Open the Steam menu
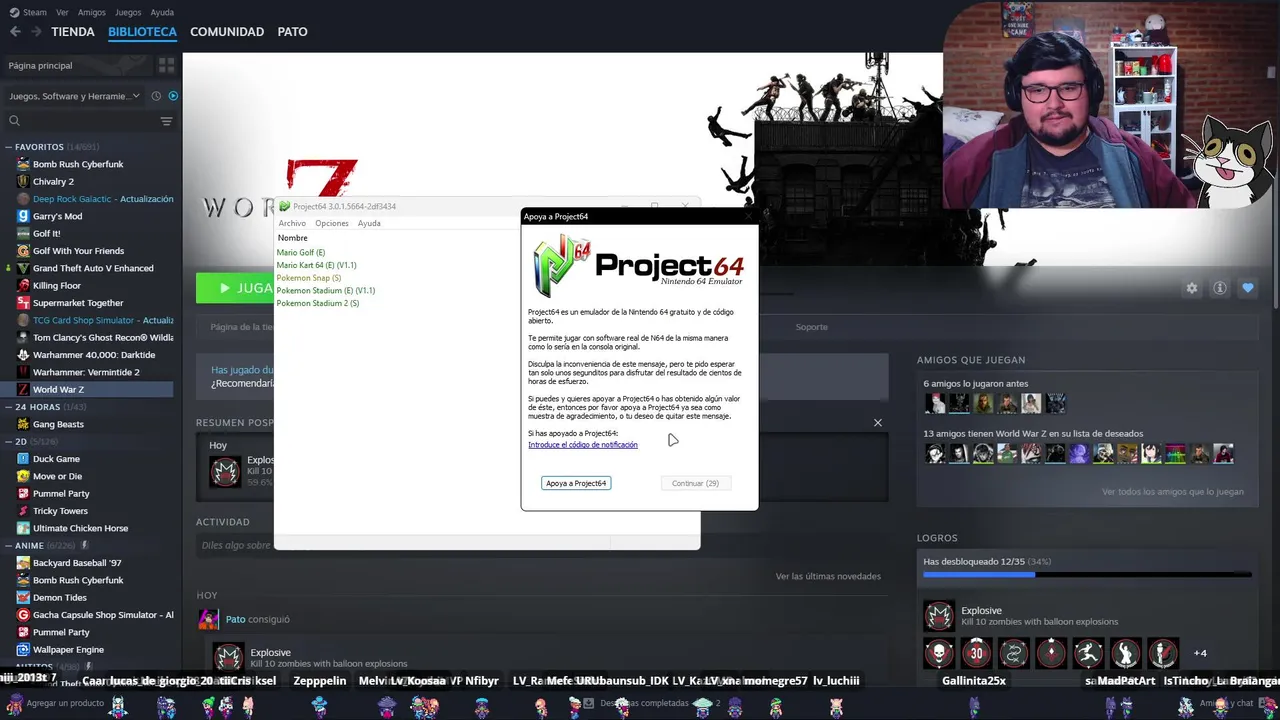This screenshot has width=1280, height=720. (x=28, y=12)
